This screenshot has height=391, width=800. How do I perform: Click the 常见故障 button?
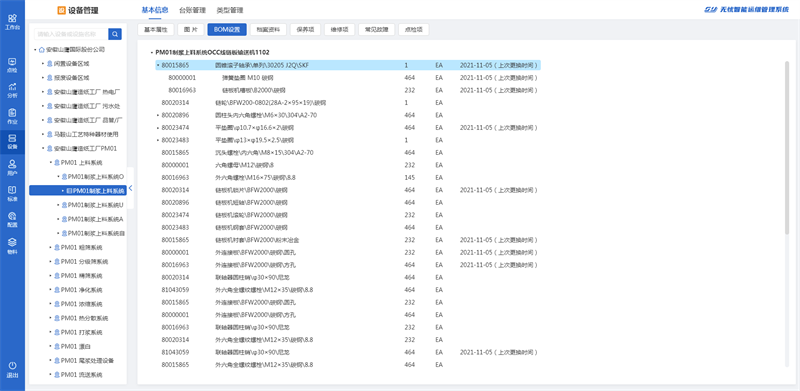tap(377, 30)
